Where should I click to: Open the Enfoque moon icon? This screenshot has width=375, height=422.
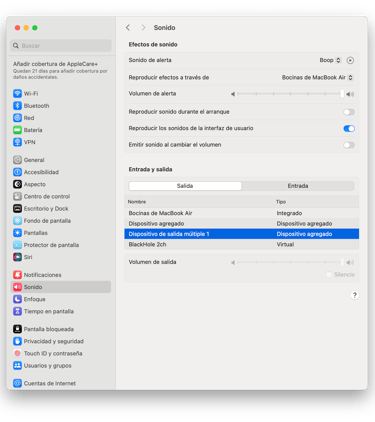click(x=17, y=299)
